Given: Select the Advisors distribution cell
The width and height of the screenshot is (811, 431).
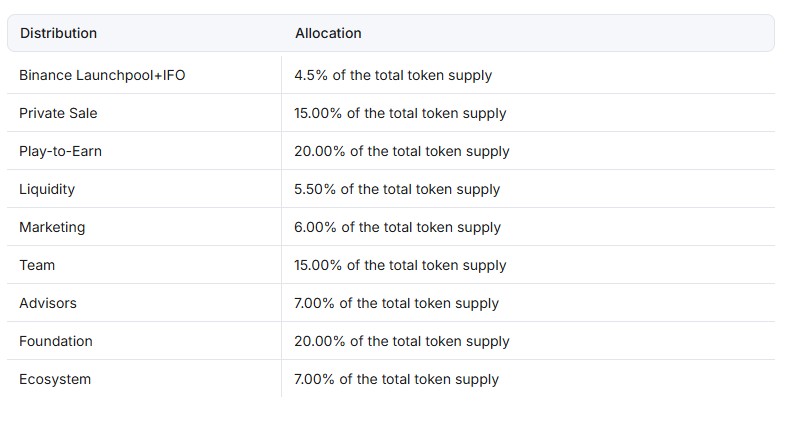Looking at the screenshot, I should point(48,303).
